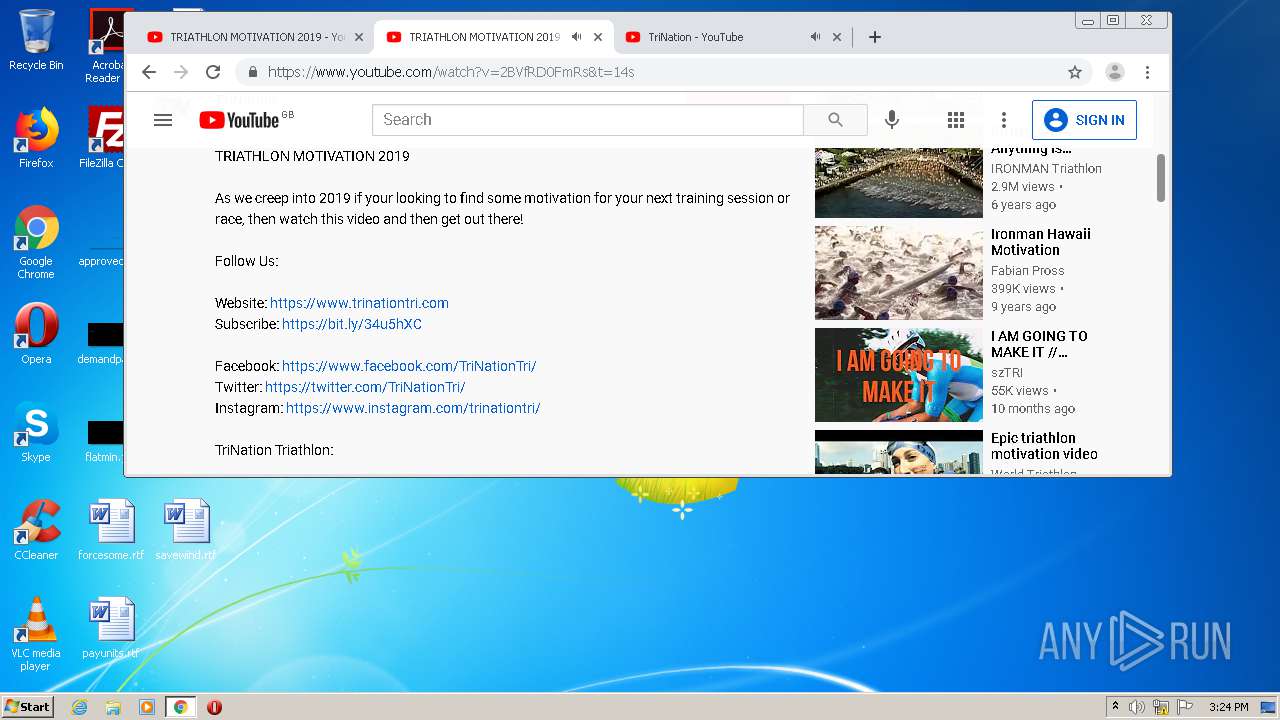Screen dimensions: 1280x720
Task: Close the first TRIATHLON MOTIVATION tab
Action: point(359,37)
